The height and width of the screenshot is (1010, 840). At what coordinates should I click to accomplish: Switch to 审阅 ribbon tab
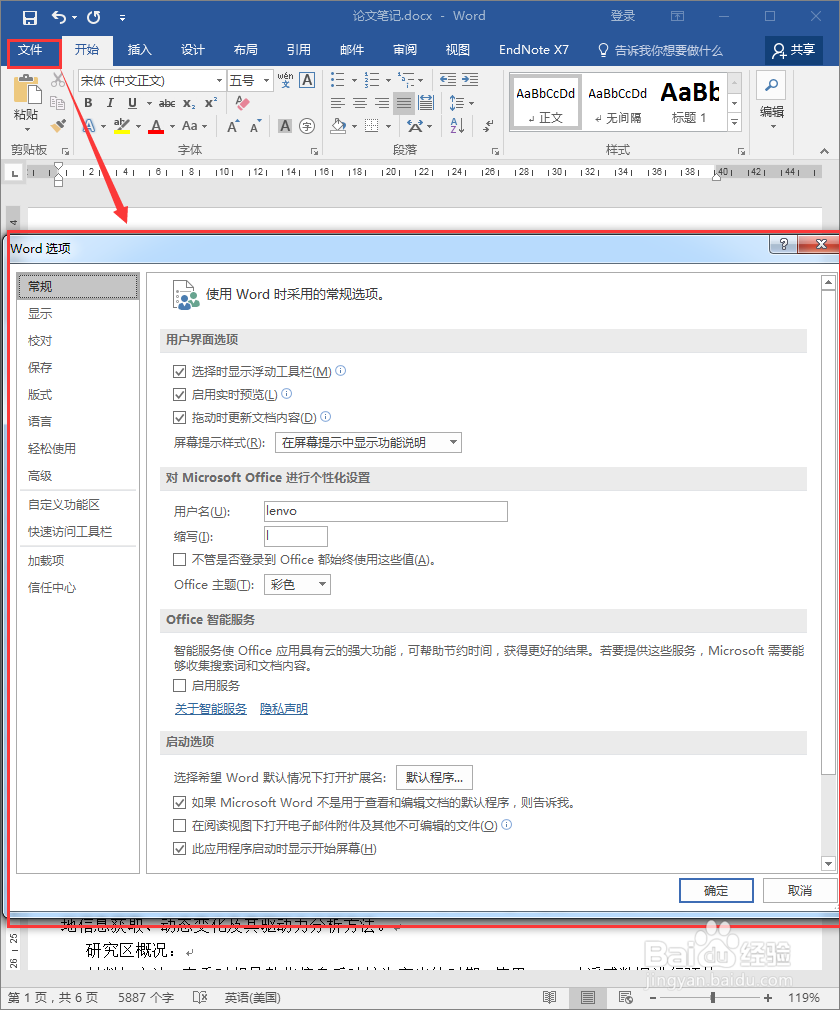(x=405, y=50)
